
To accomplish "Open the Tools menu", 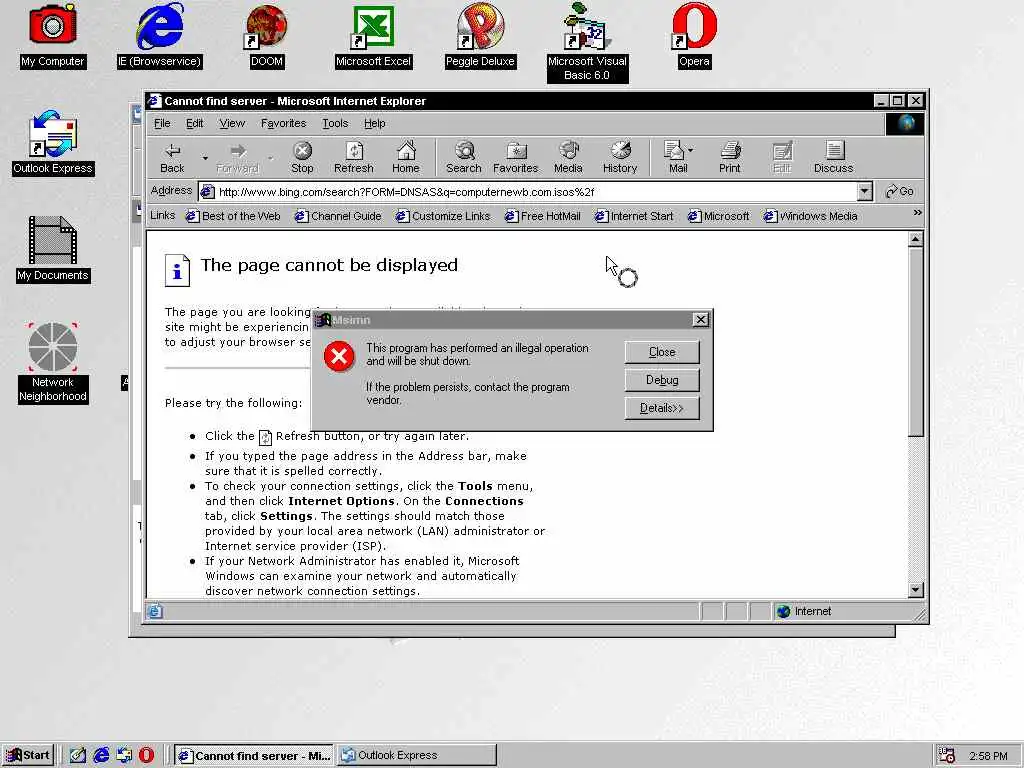I will tap(335, 123).
